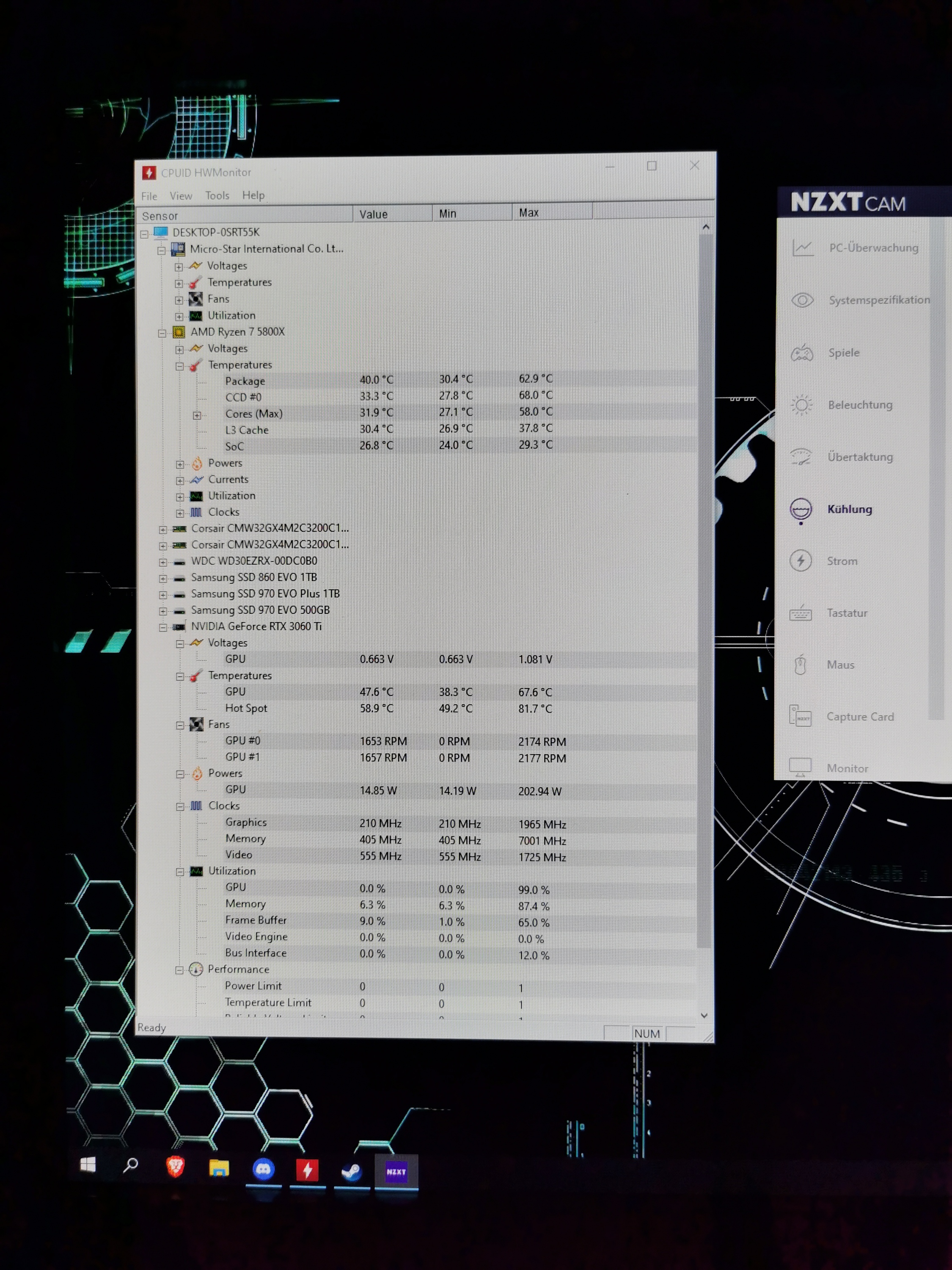The image size is (952, 1270).
Task: Open the Strom power bolt icon
Action: [x=801, y=561]
